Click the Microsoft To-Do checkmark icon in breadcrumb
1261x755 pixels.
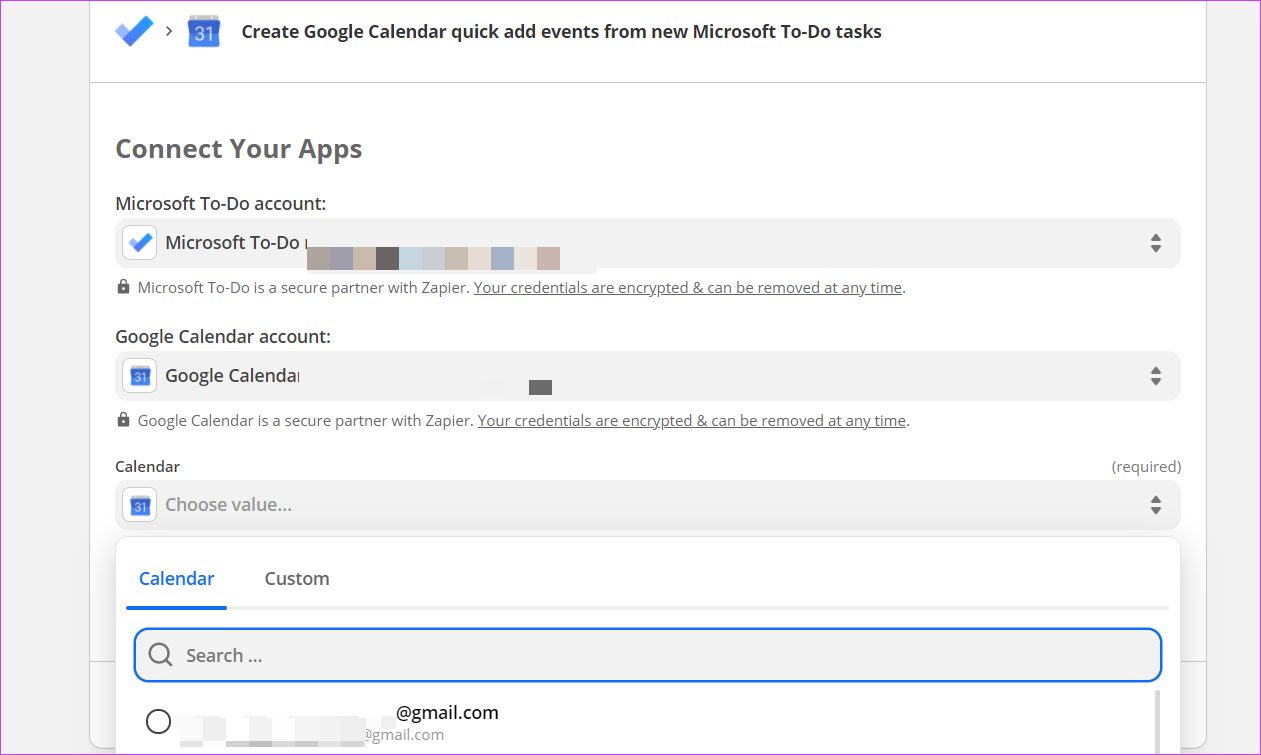point(133,31)
